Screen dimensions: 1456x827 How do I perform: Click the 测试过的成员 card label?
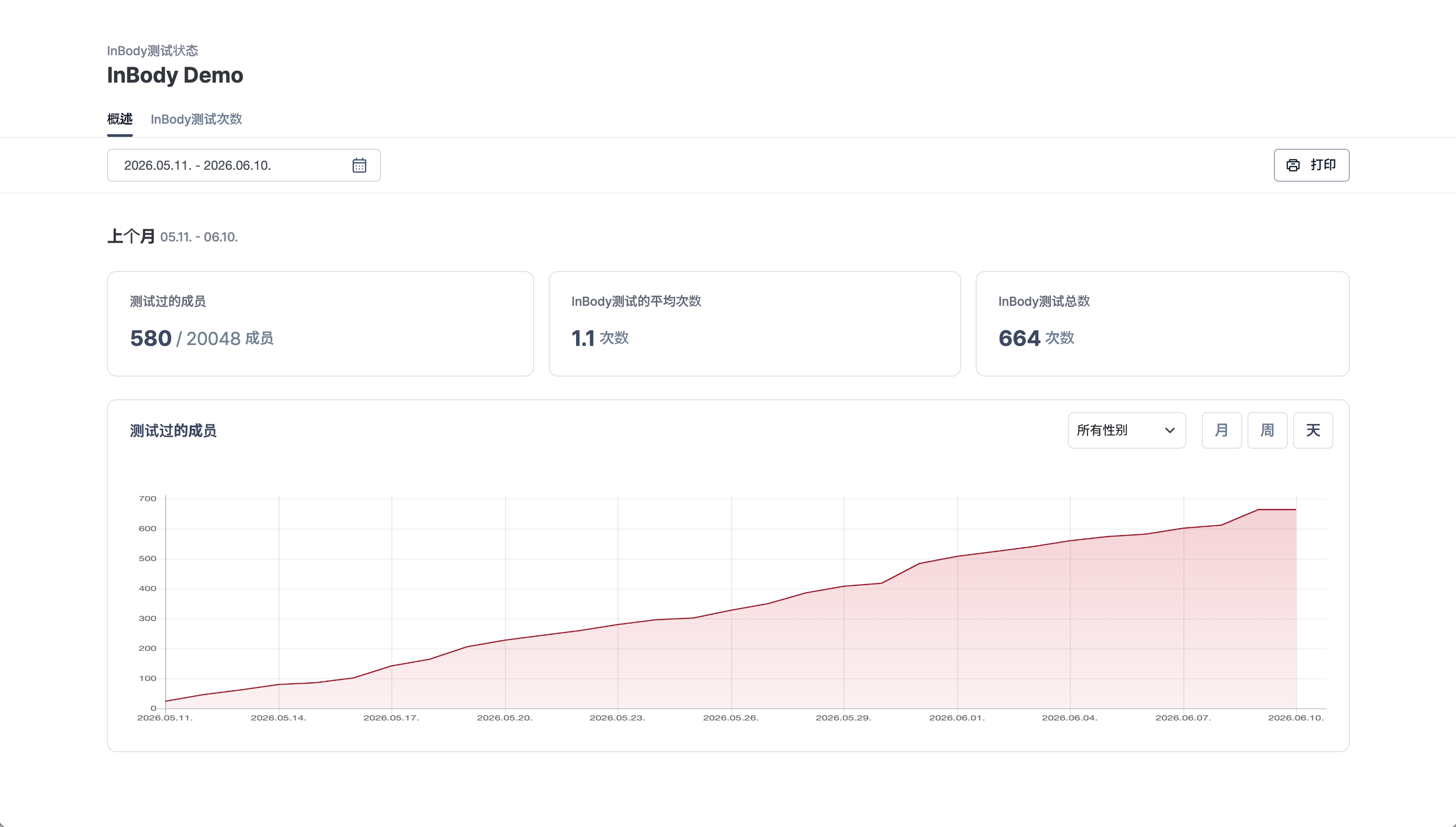[x=168, y=301]
